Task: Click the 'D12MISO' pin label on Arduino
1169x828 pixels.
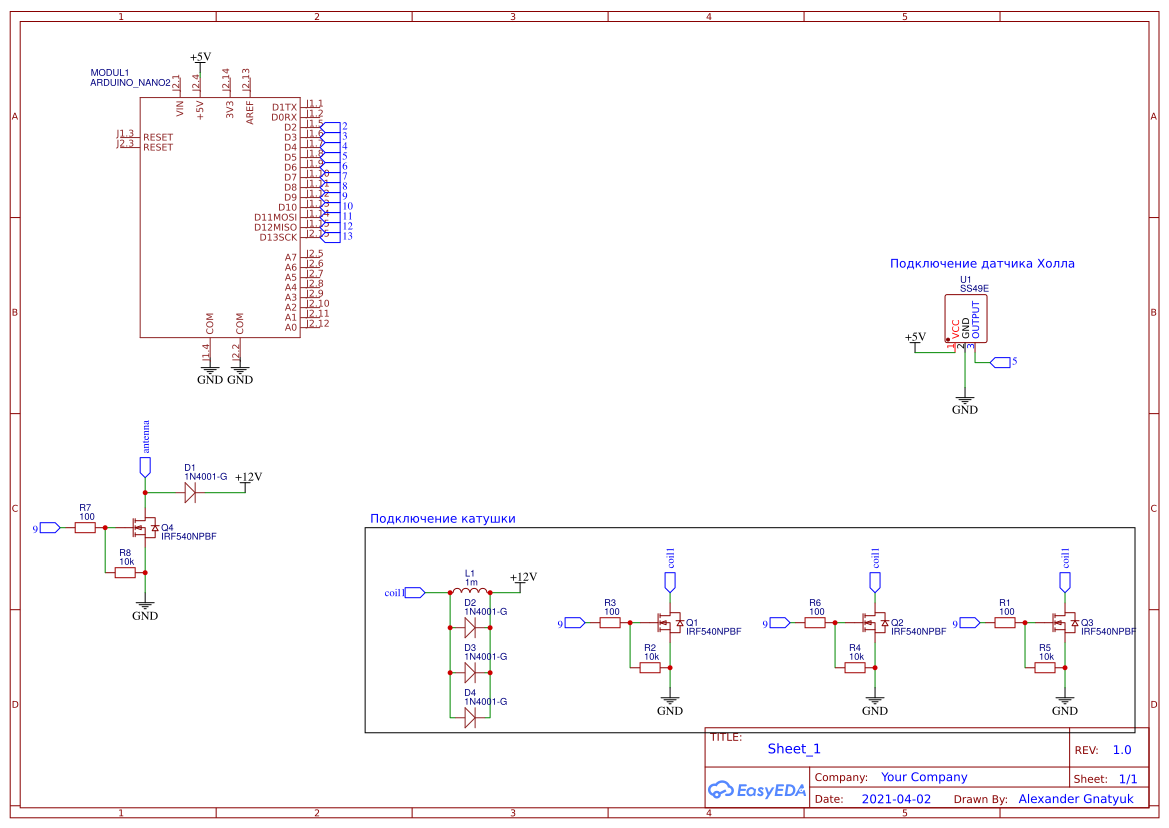Action: pos(275,228)
